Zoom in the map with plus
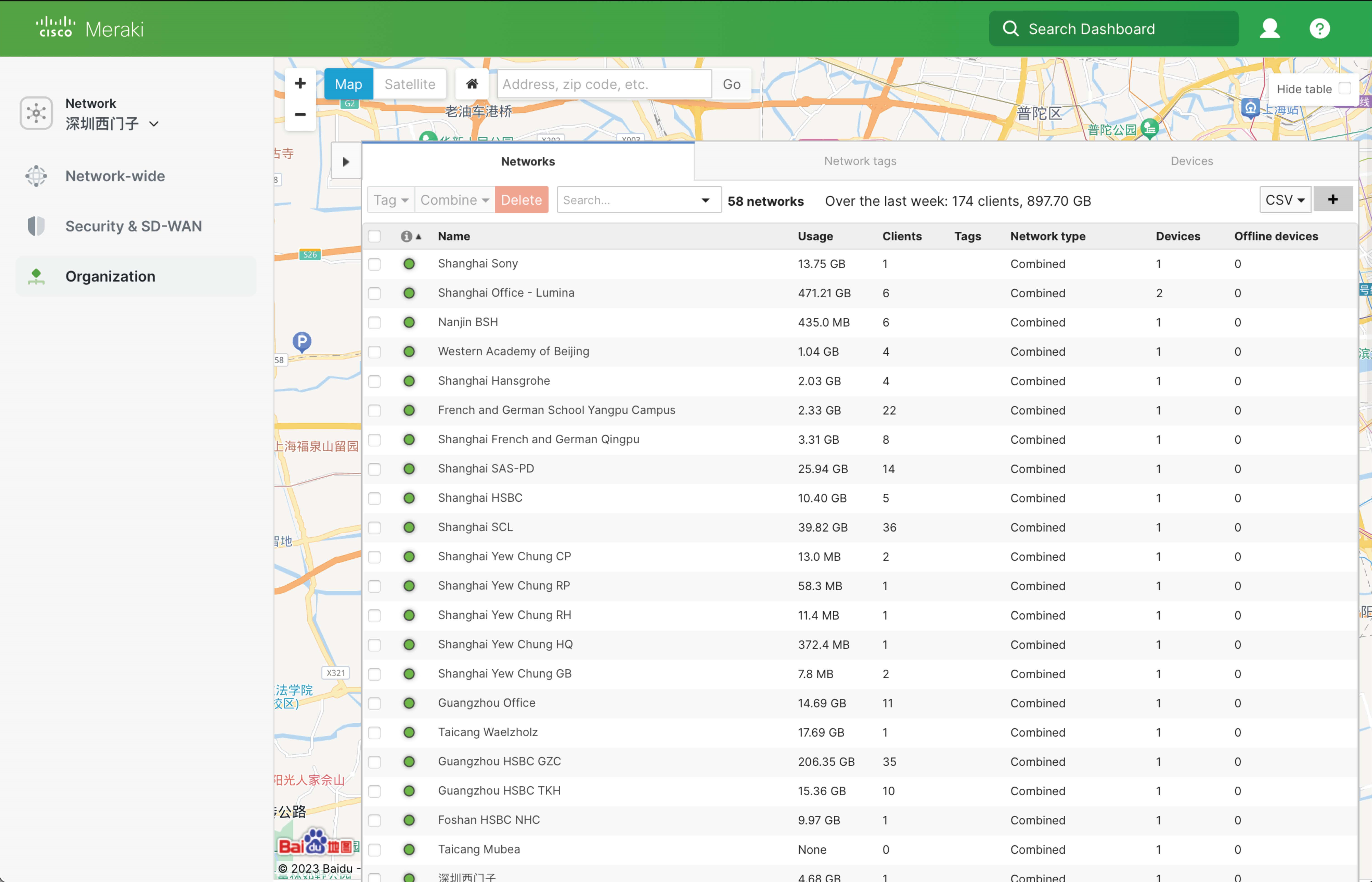1372x882 pixels. pyautogui.click(x=300, y=84)
